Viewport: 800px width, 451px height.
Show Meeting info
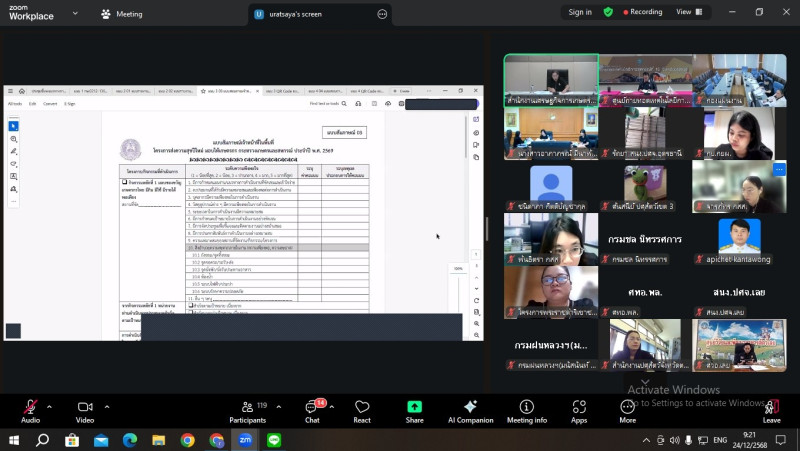tap(526, 410)
